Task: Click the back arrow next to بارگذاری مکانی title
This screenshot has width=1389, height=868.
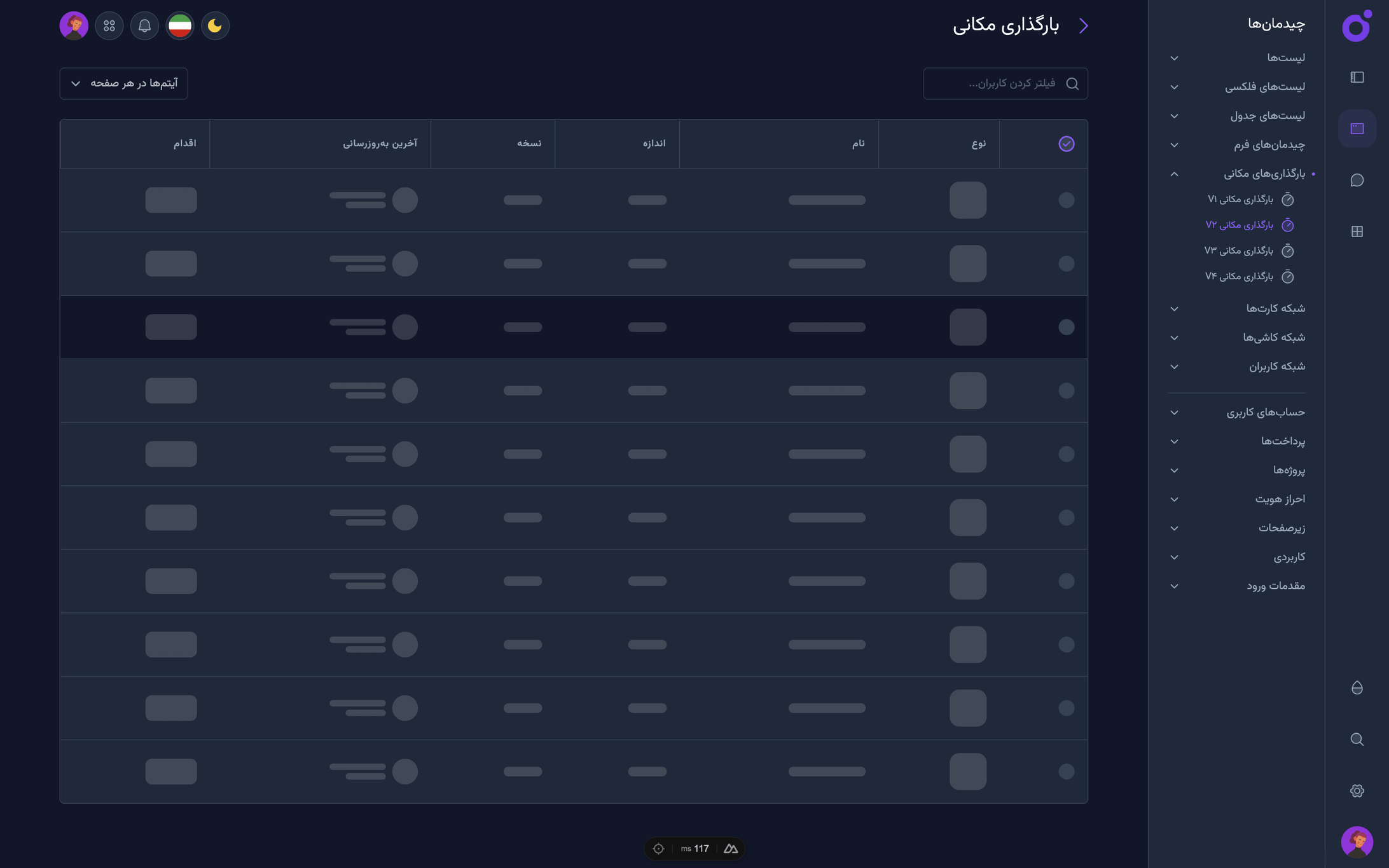Action: 1084,25
